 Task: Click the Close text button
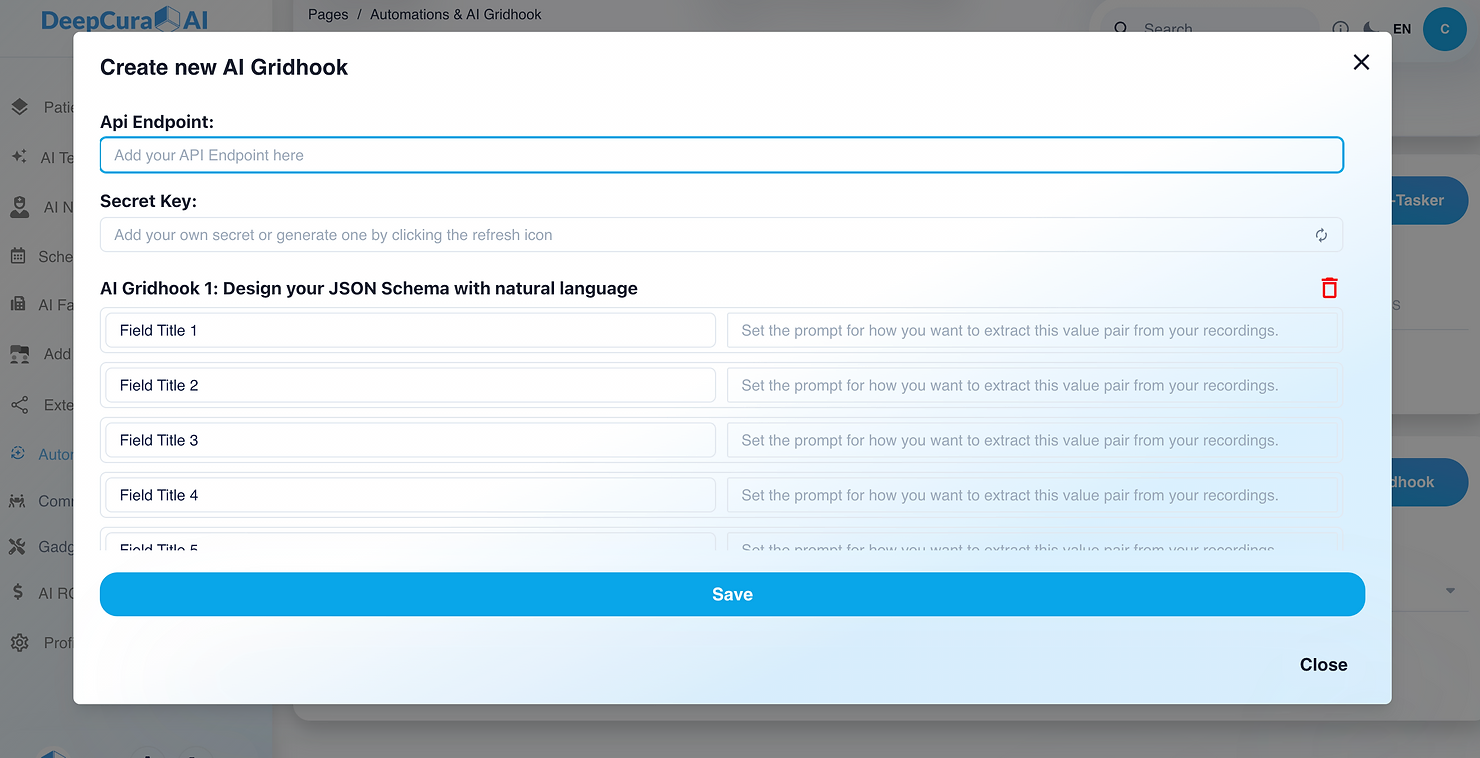1323,665
